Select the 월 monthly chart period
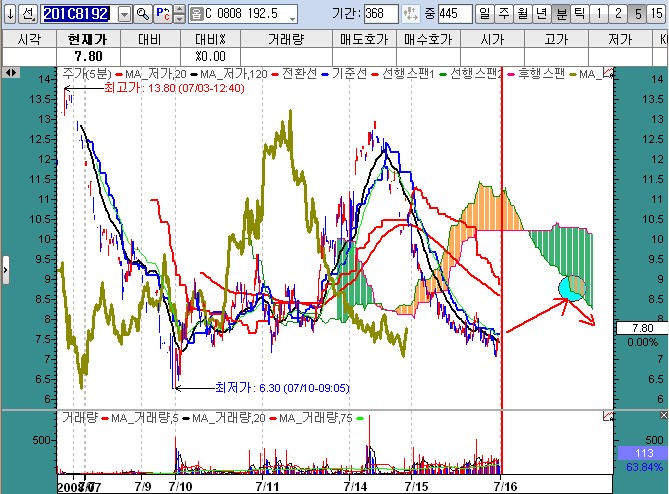 (521, 15)
